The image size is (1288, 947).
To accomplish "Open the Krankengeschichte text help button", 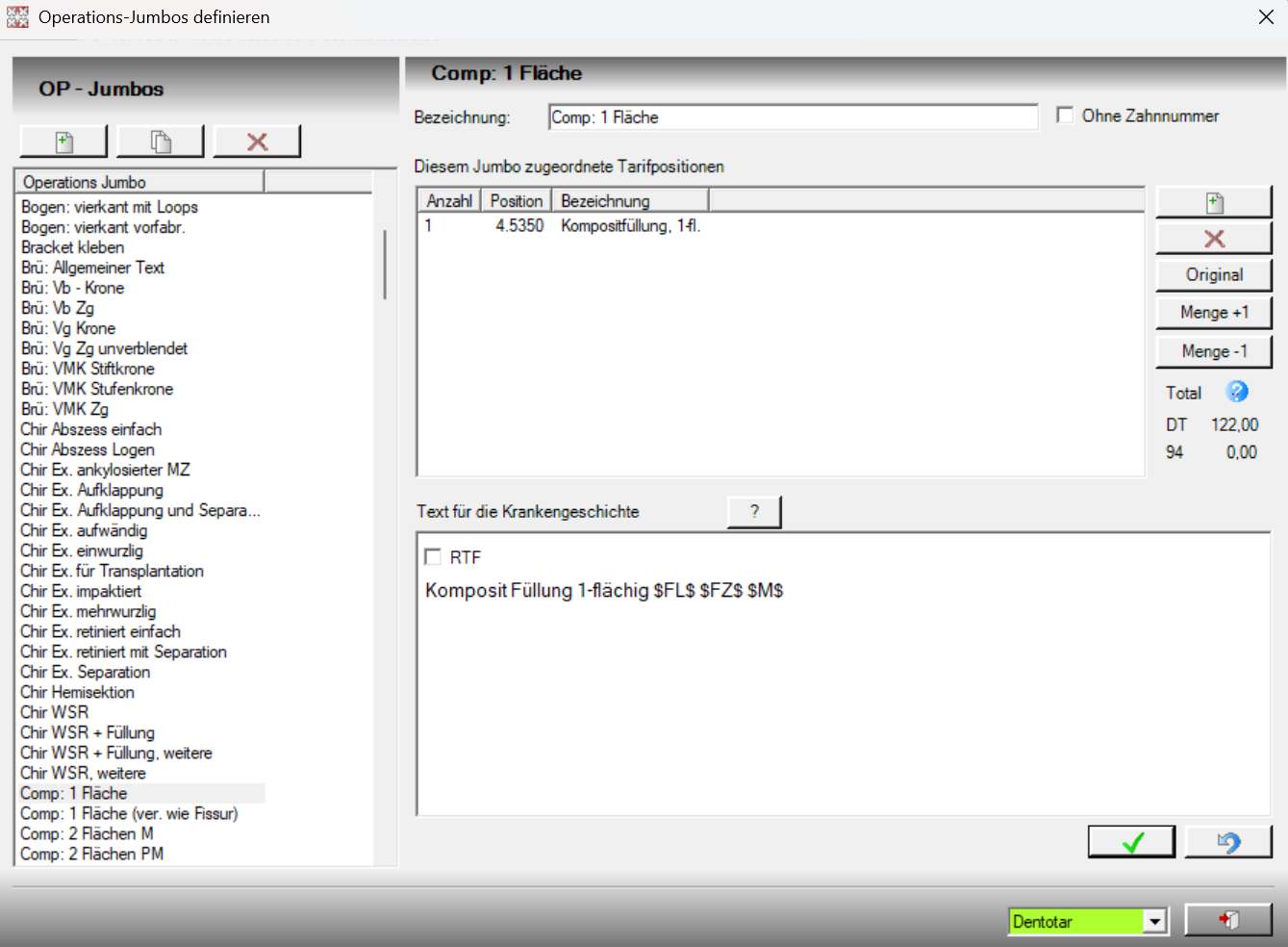I will [x=754, y=512].
